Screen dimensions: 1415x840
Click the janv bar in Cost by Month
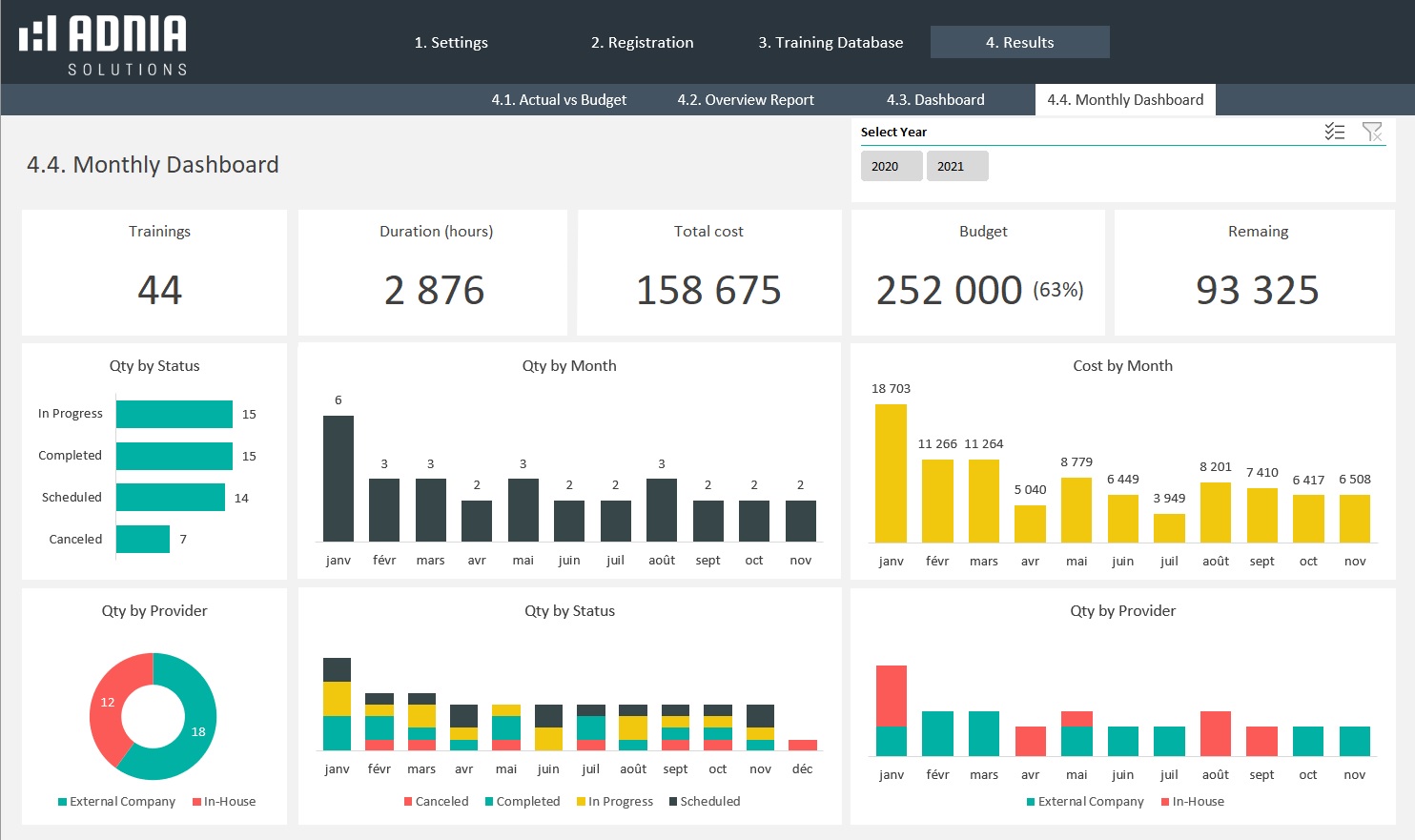point(891,473)
